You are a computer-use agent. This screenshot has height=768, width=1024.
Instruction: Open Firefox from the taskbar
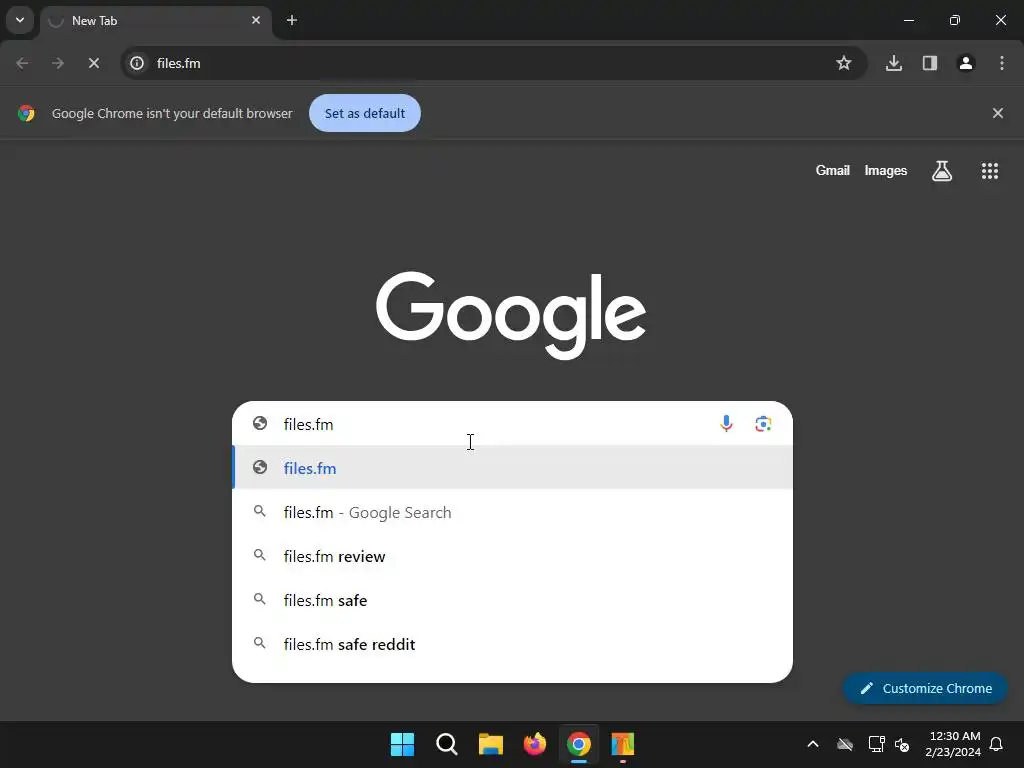point(535,744)
